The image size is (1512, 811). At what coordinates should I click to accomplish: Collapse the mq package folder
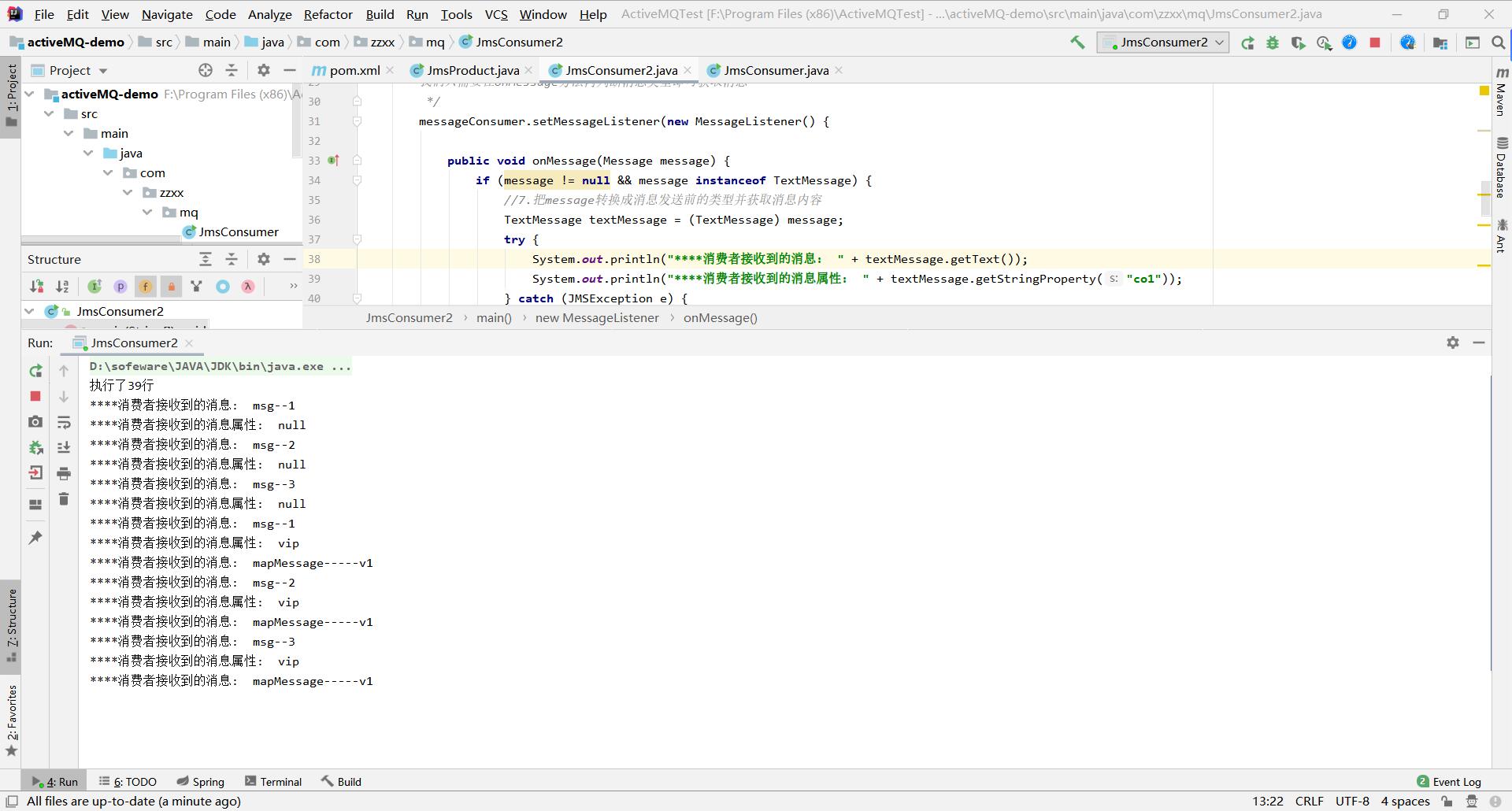click(147, 213)
